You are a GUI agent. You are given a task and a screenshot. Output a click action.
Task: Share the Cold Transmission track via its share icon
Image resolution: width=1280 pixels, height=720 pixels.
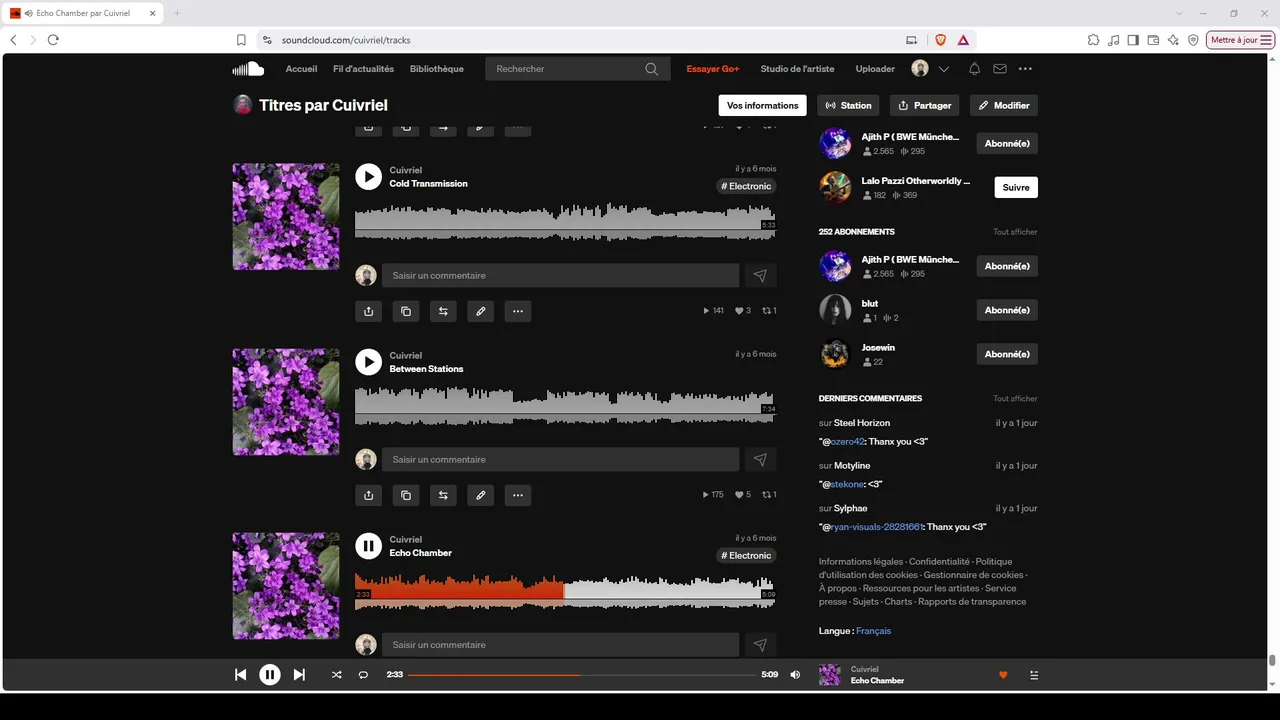[368, 311]
